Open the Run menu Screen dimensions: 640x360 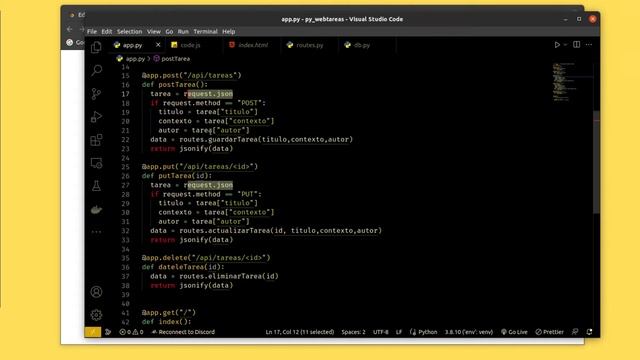(x=183, y=31)
